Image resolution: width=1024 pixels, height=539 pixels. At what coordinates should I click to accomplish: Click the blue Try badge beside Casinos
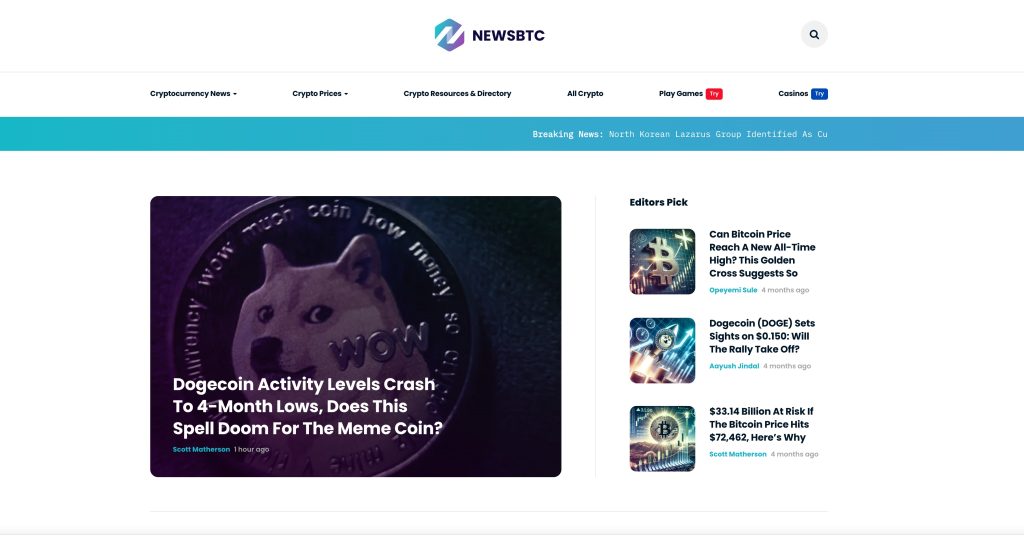tap(819, 93)
